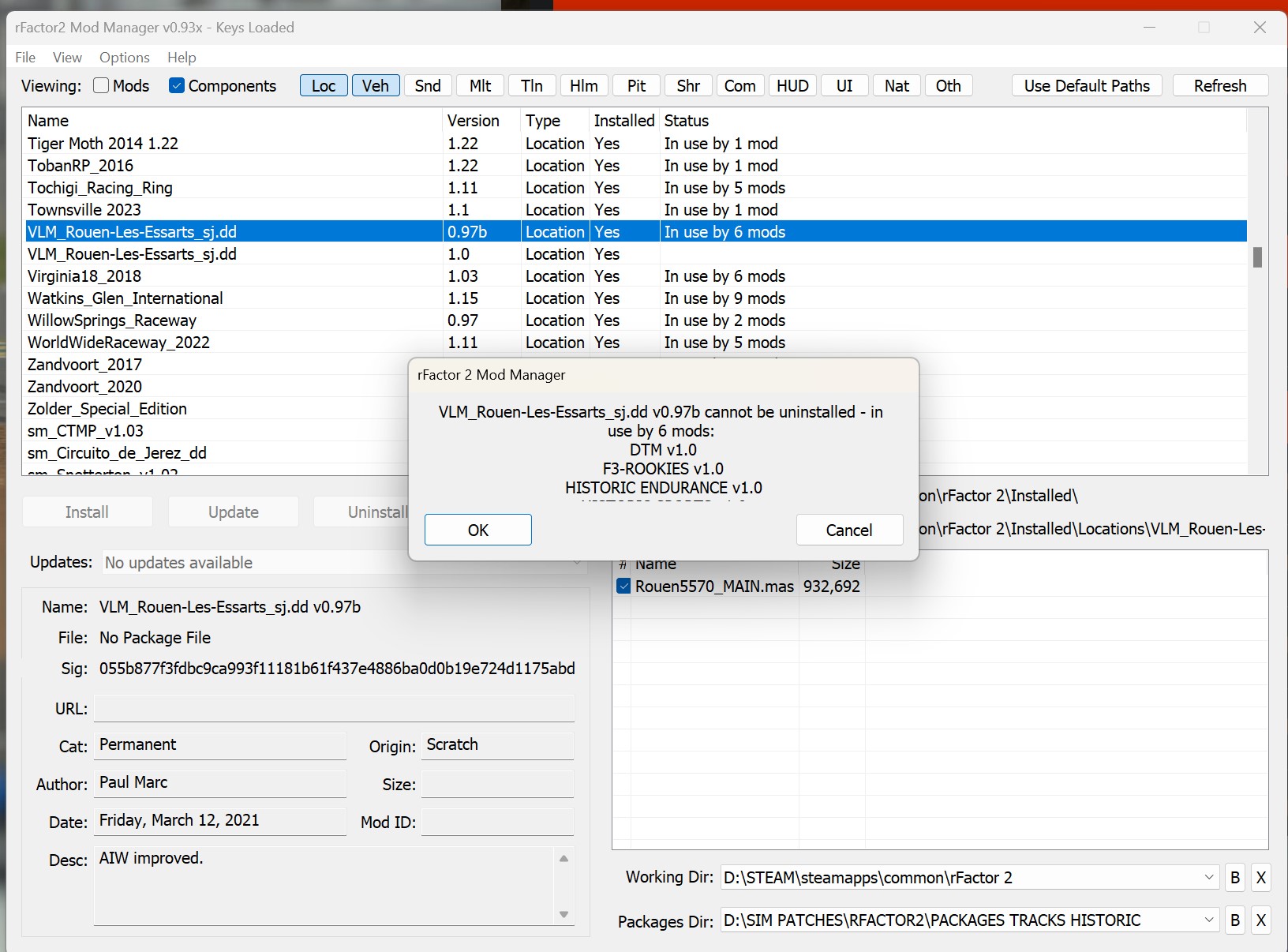
Task: Toggle the Veh filter button
Action: pos(376,85)
